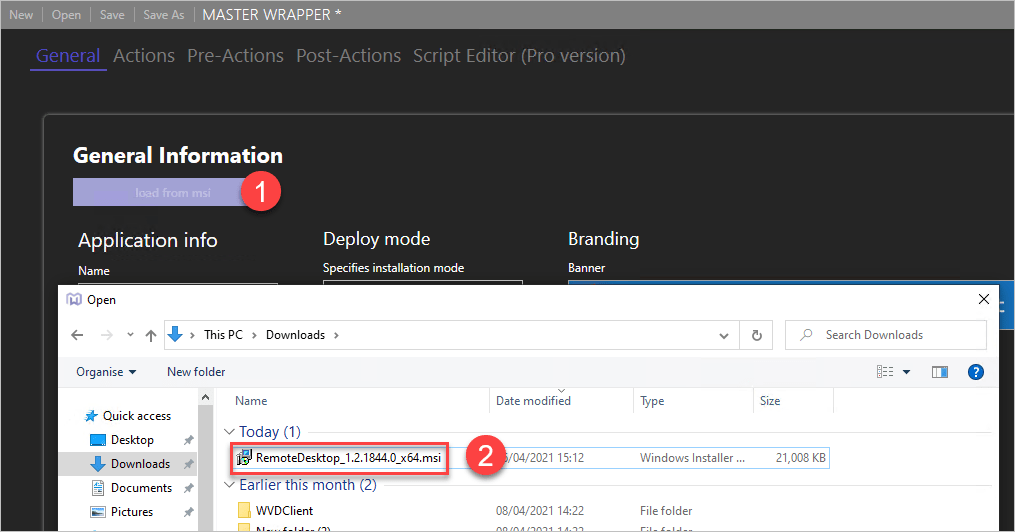Go forward in Open dialog
1015x532 pixels.
(x=107, y=335)
